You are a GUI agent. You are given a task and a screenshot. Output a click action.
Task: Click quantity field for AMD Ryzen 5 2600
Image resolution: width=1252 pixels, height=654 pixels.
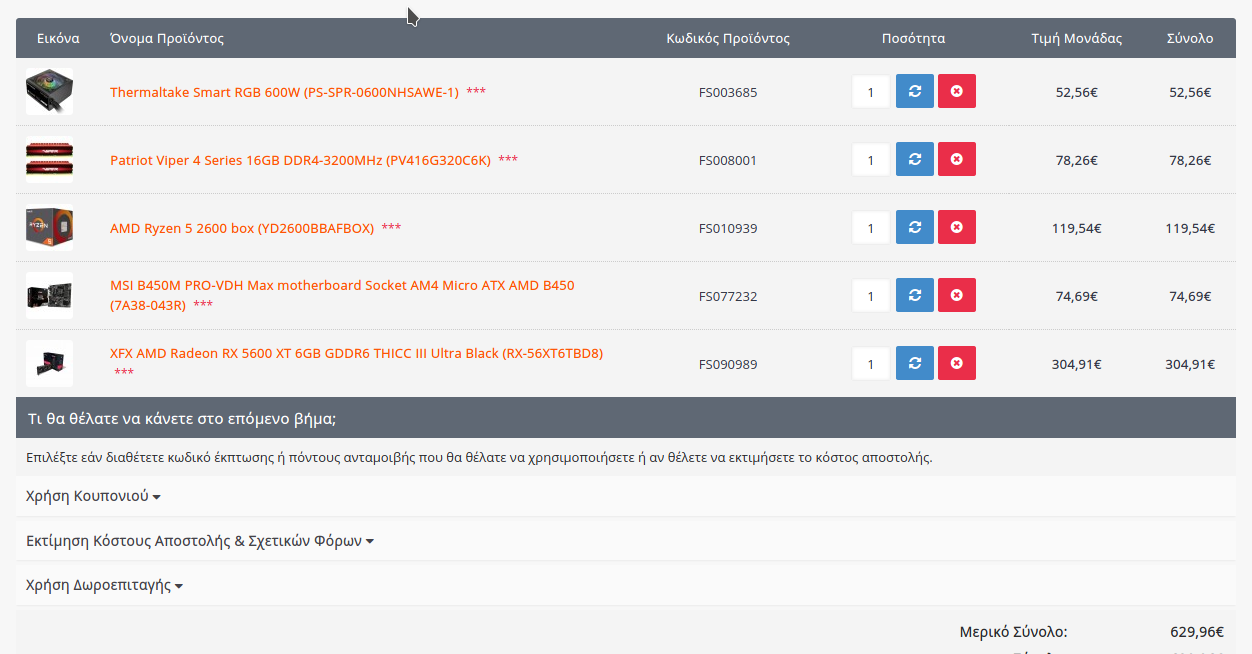(871, 228)
